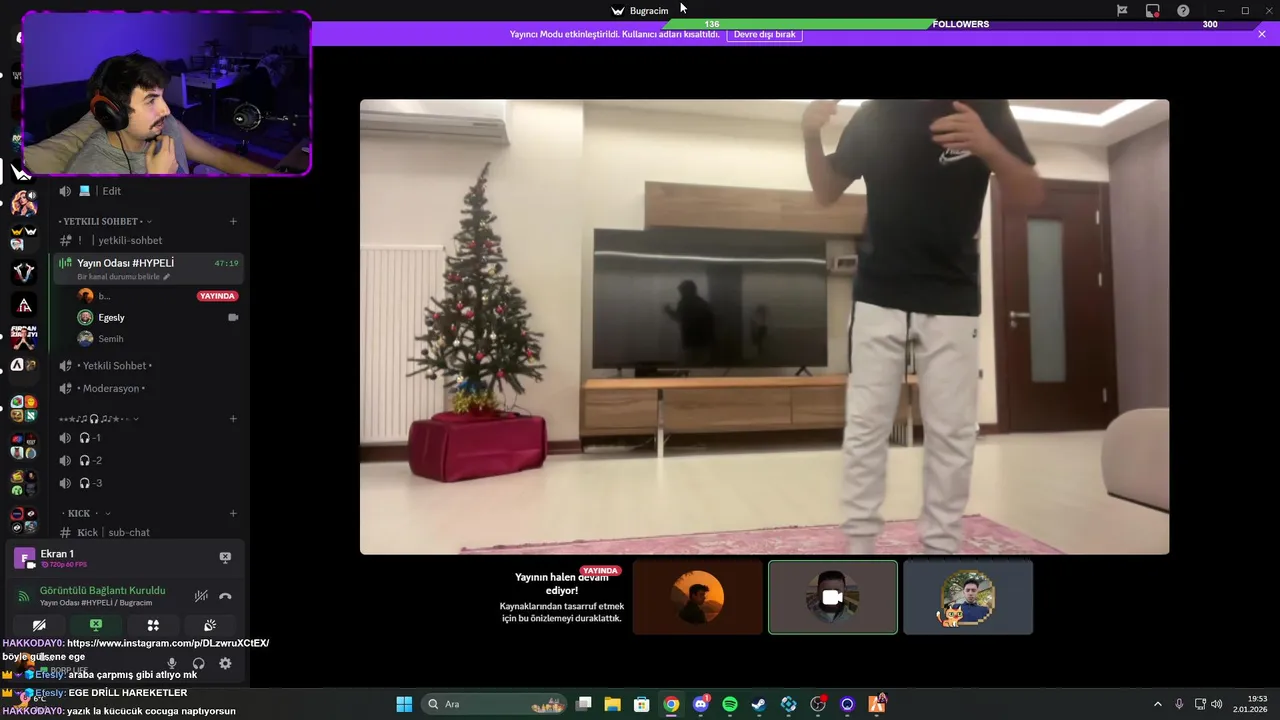Image resolution: width=1280 pixels, height=720 pixels.
Task: Open OBS Studio from taskbar
Action: tap(818, 704)
